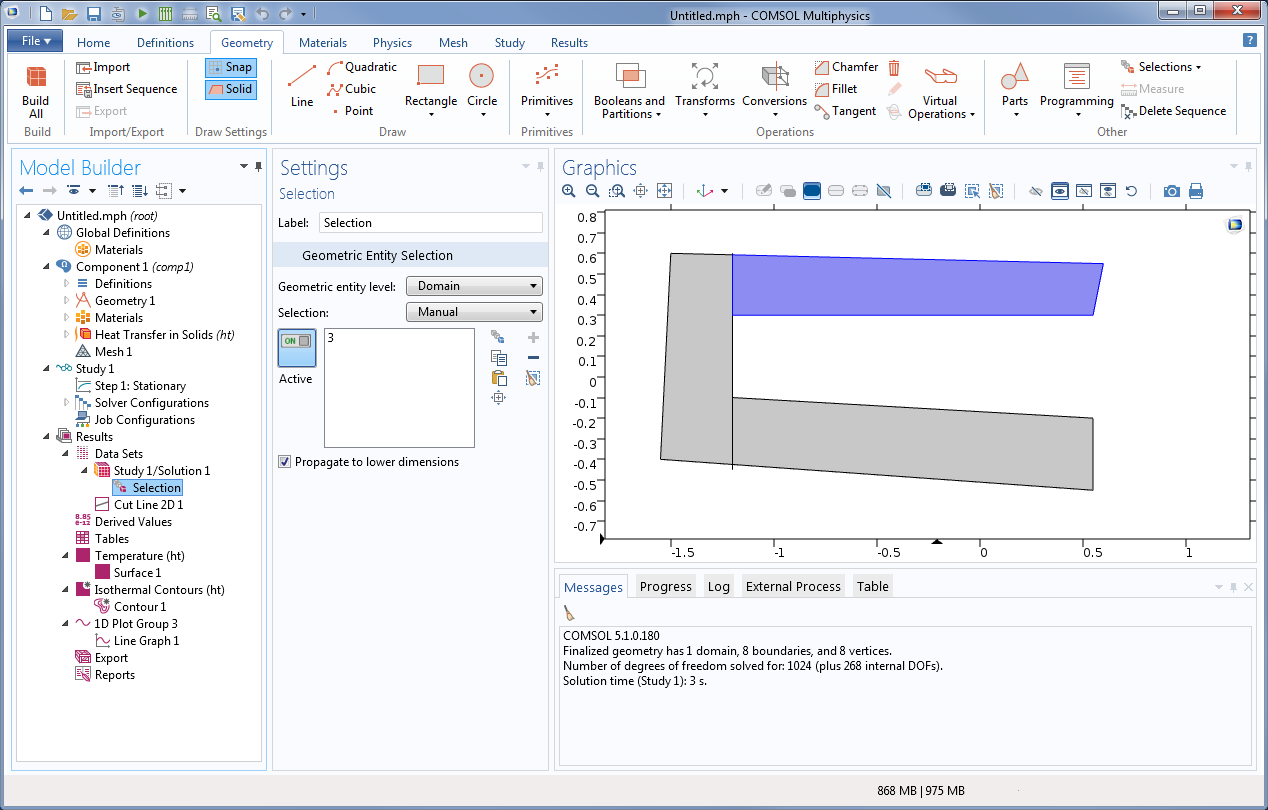Screen dimensions: 1268x810
Task: Click the Print icon in Graphics toolbar
Action: click(x=1195, y=191)
